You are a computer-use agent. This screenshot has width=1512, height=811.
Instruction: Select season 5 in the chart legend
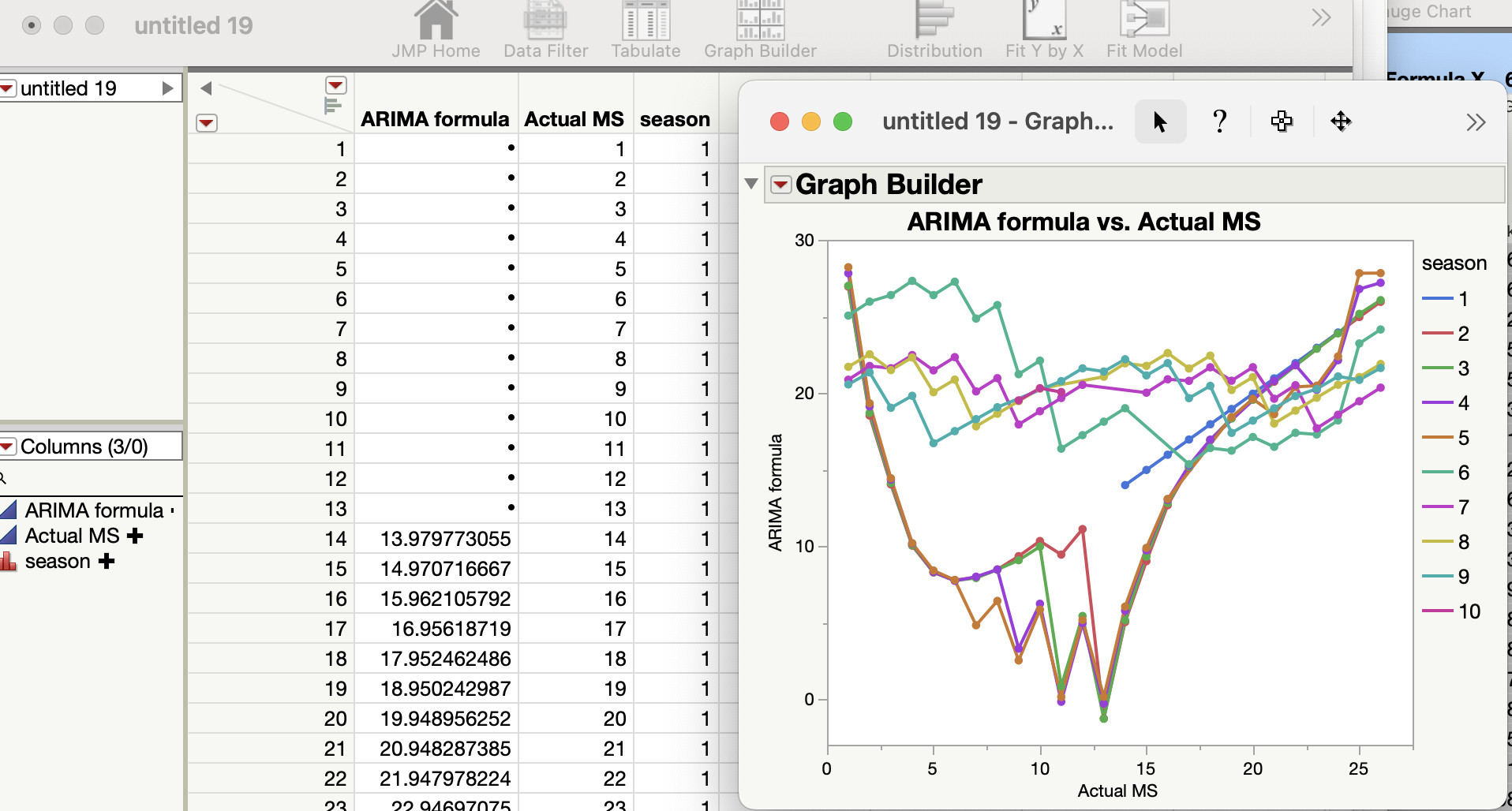tap(1450, 438)
